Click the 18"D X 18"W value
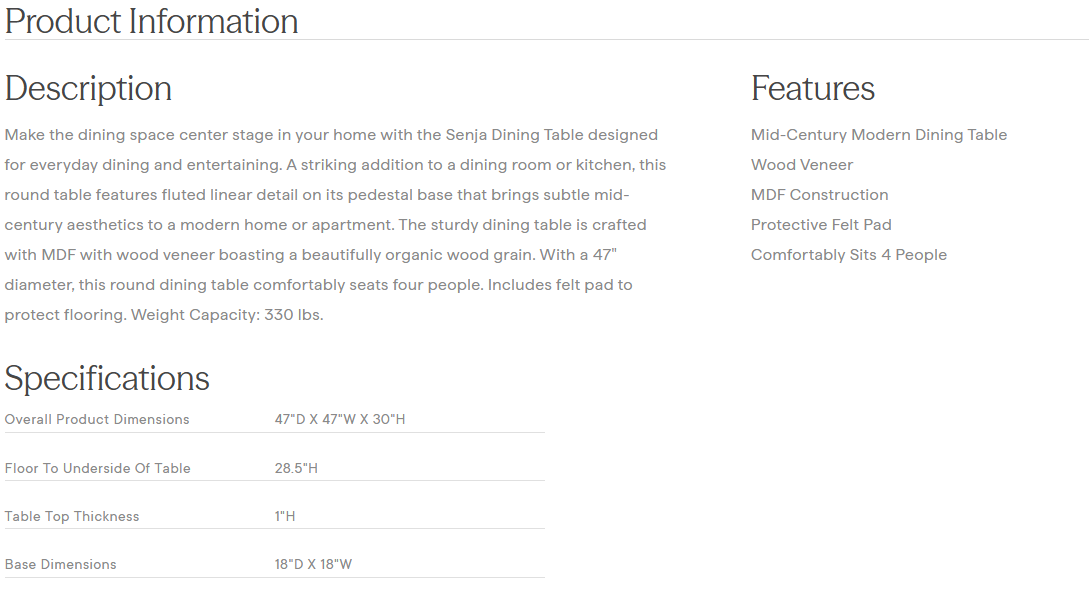Screen dimensions: 1089x609 tap(313, 564)
